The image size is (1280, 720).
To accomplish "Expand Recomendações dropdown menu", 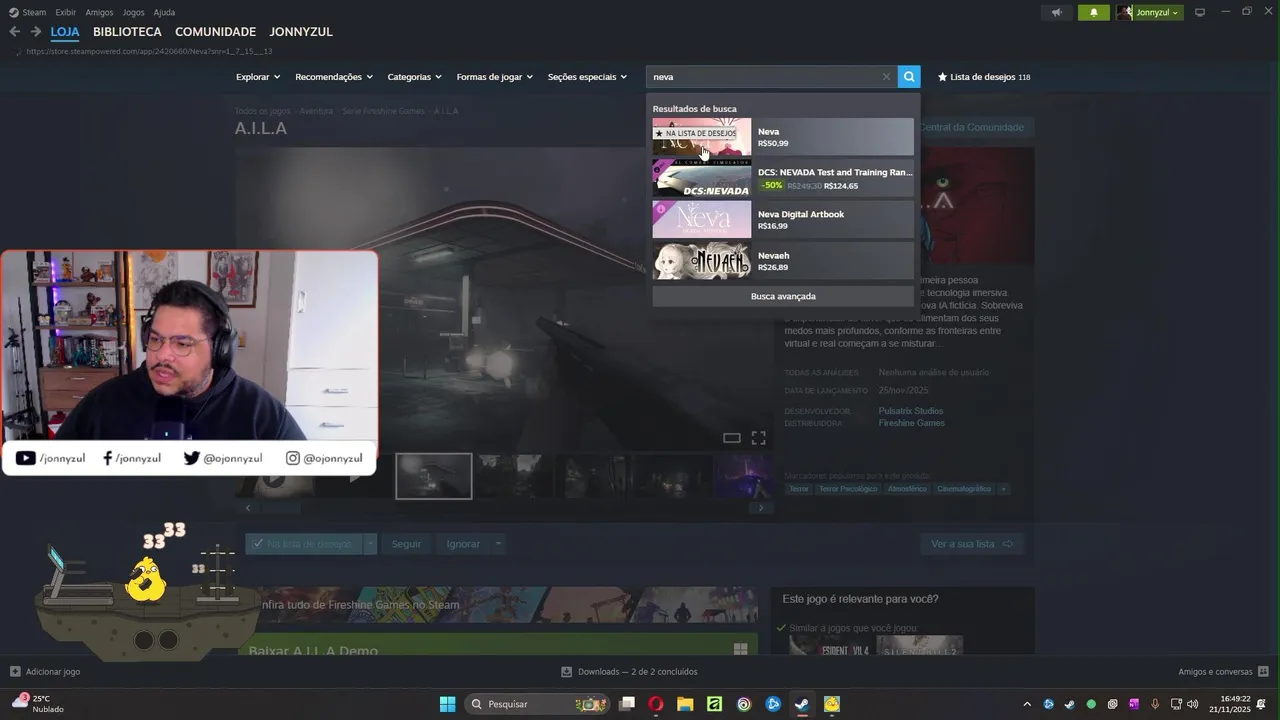I will coord(334,77).
